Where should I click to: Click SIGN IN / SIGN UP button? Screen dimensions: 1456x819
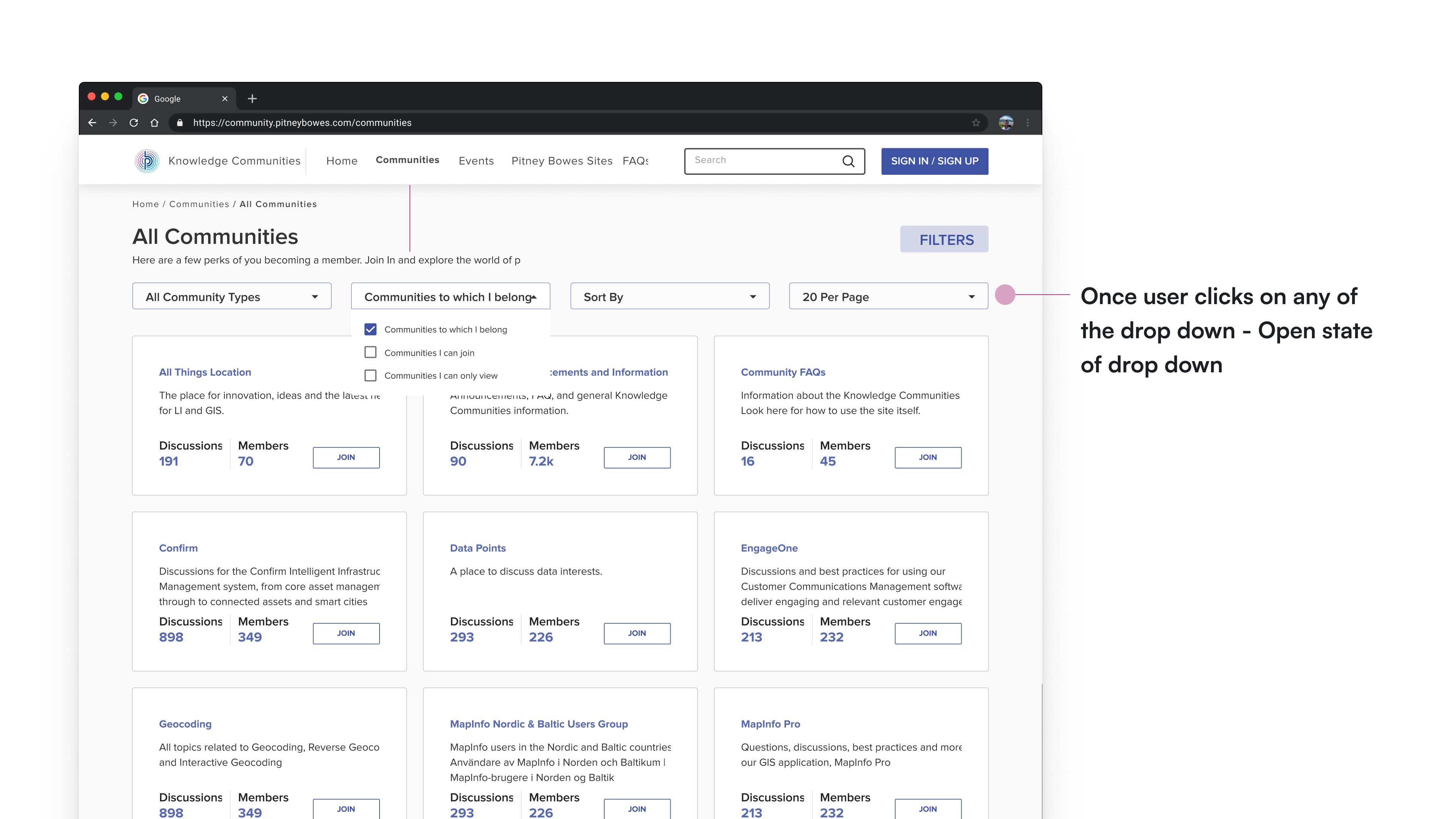934,161
